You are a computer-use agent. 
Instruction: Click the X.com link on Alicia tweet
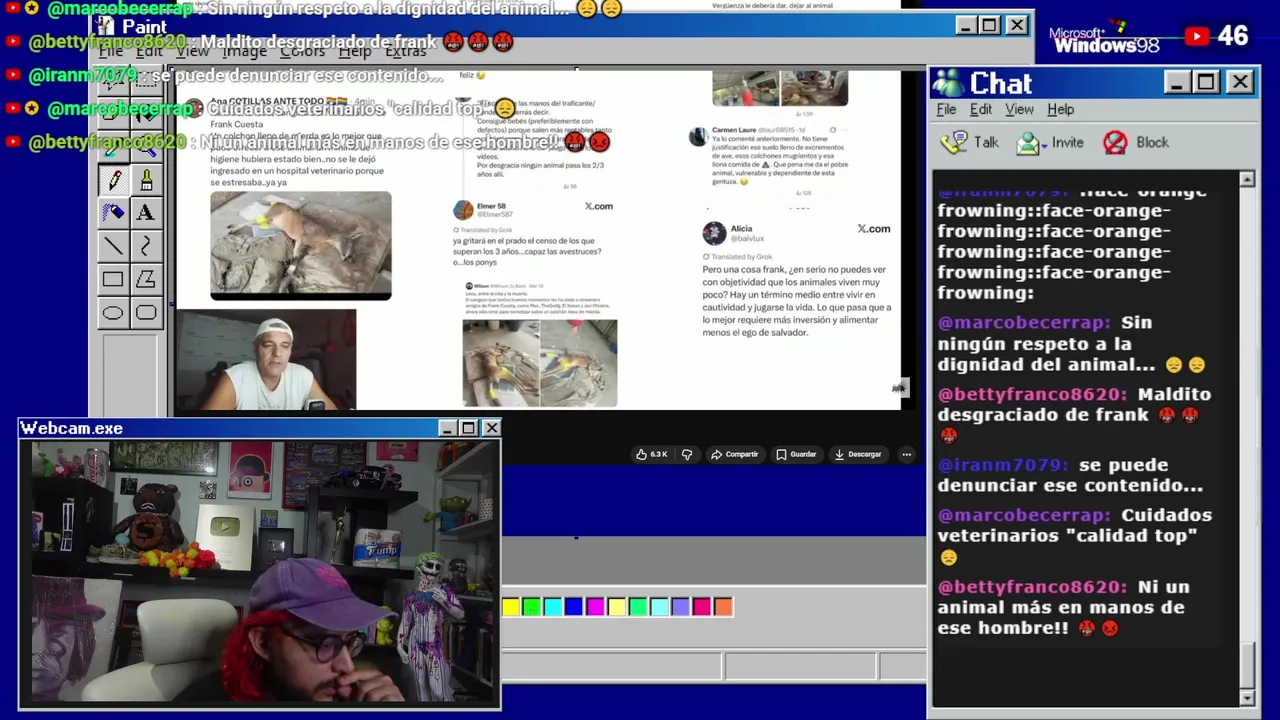point(873,229)
